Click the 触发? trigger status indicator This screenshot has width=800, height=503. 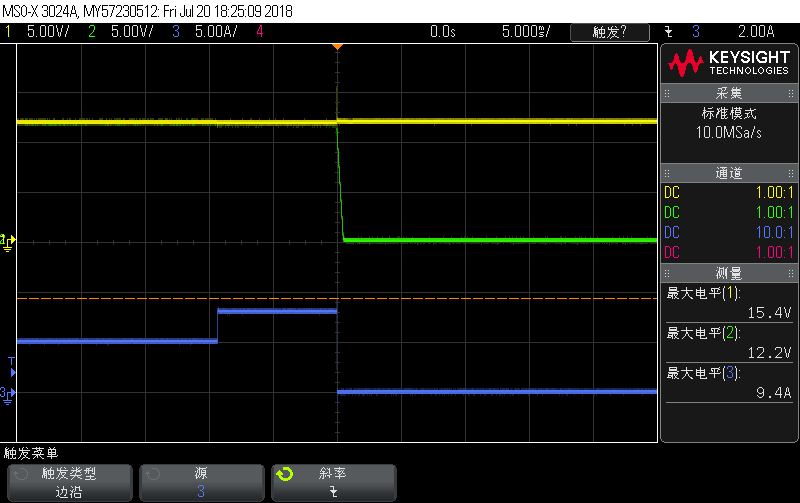[610, 32]
